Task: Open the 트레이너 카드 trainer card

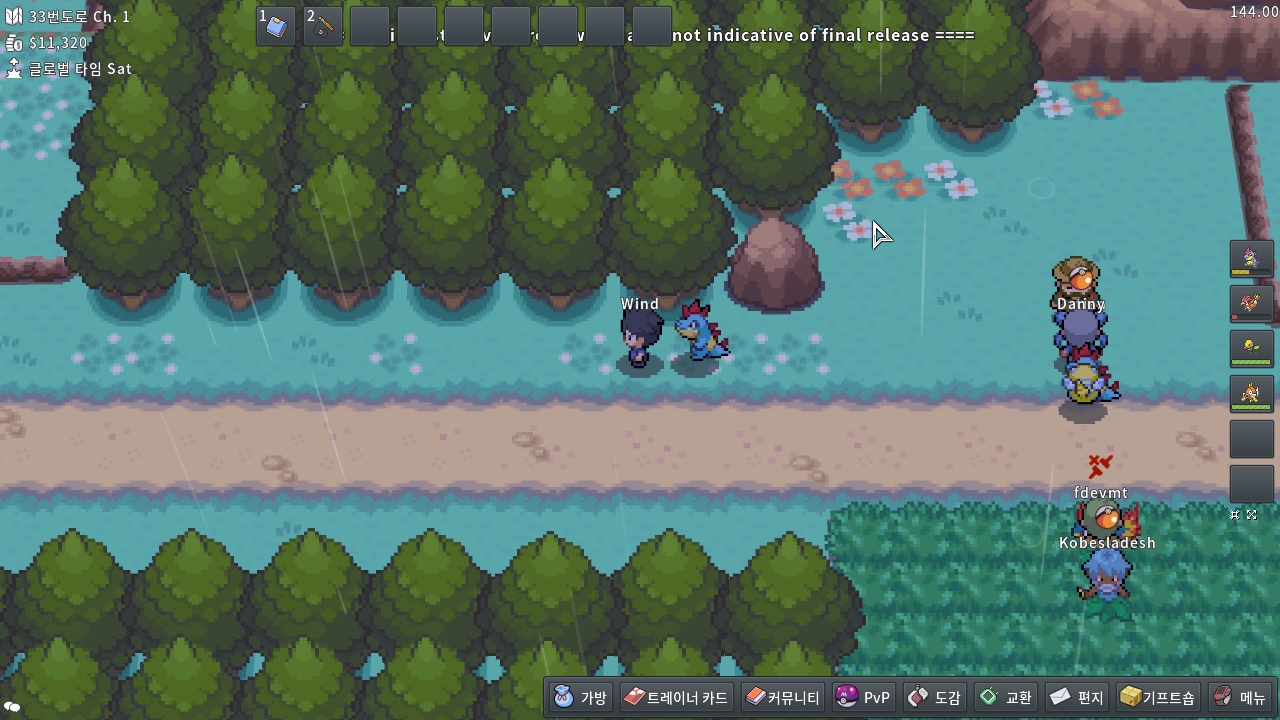Action: tap(676, 697)
